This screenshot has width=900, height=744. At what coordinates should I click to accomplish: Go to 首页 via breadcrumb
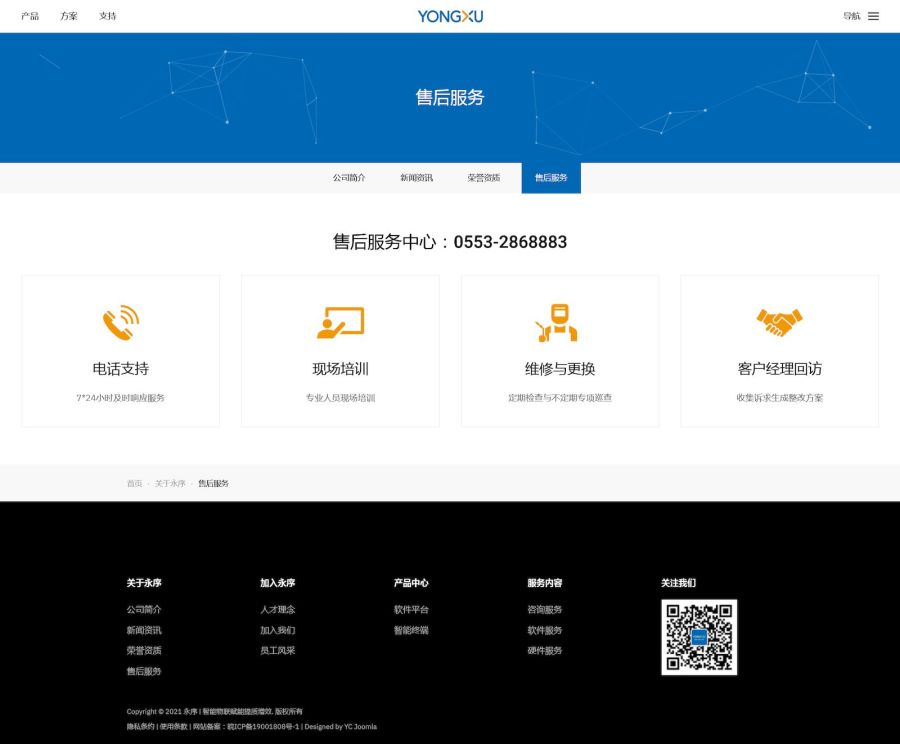[x=134, y=483]
